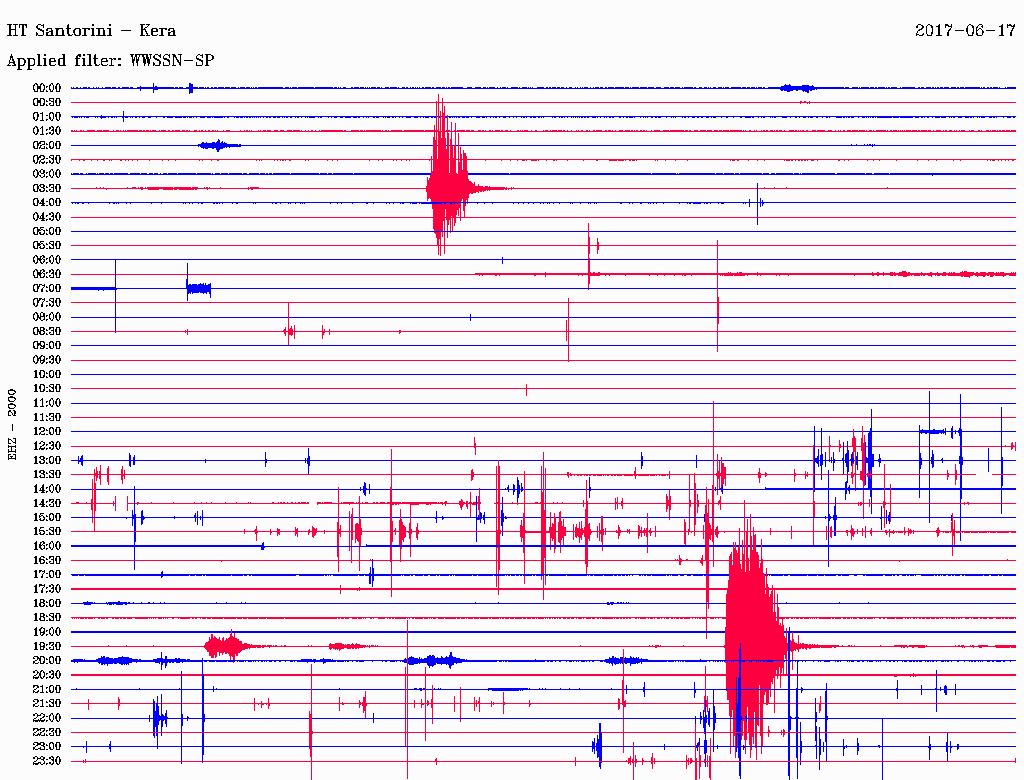Click the 18:30 time label

(47, 618)
